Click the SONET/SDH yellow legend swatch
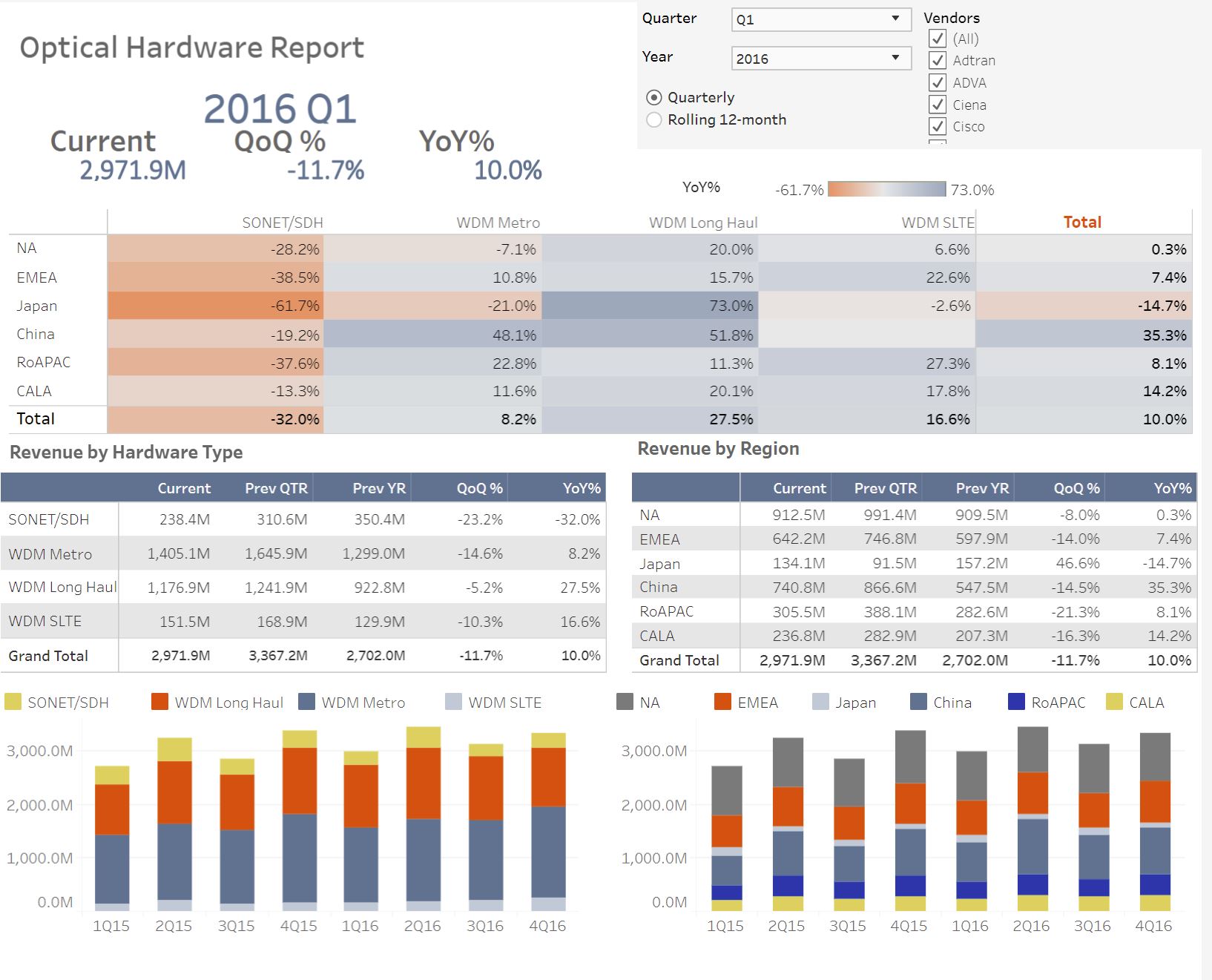 13,702
